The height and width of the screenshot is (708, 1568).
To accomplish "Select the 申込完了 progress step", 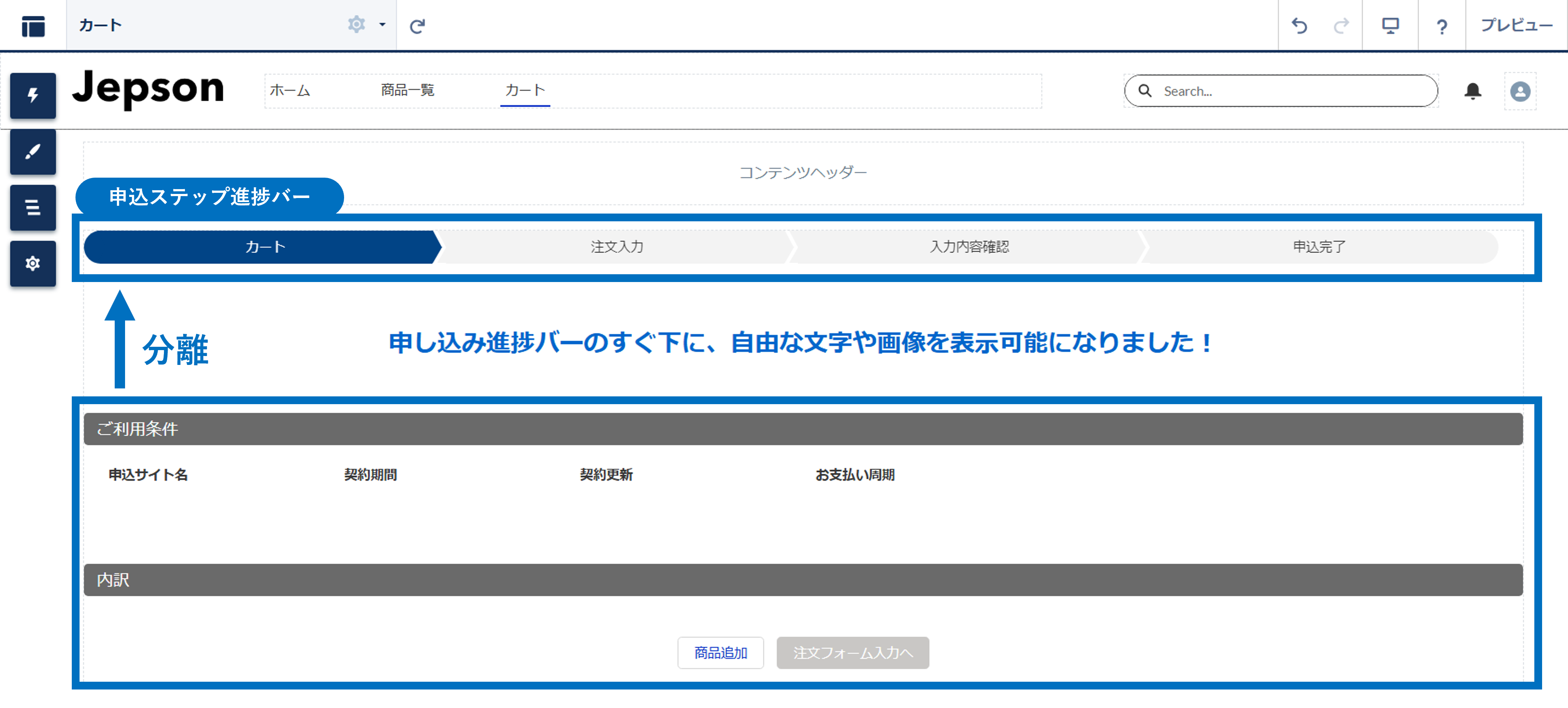I will (1319, 246).
